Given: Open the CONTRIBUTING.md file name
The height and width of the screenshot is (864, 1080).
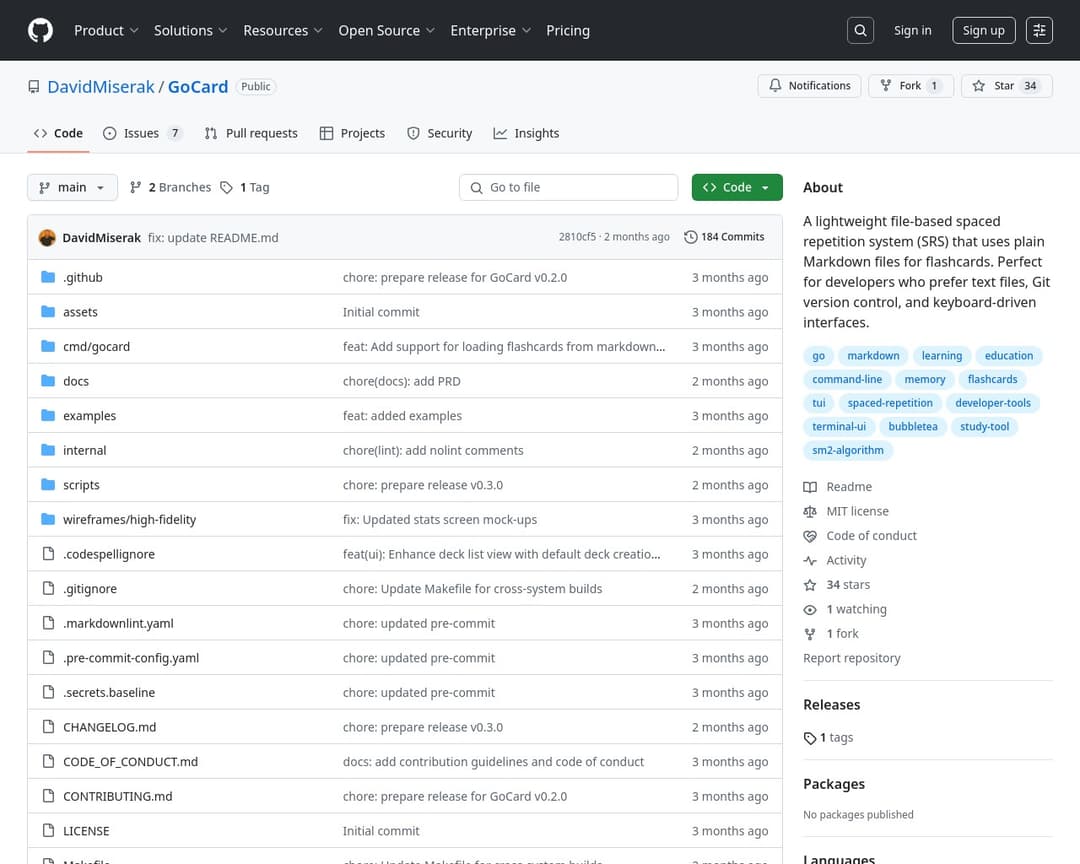Looking at the screenshot, I should click(118, 796).
